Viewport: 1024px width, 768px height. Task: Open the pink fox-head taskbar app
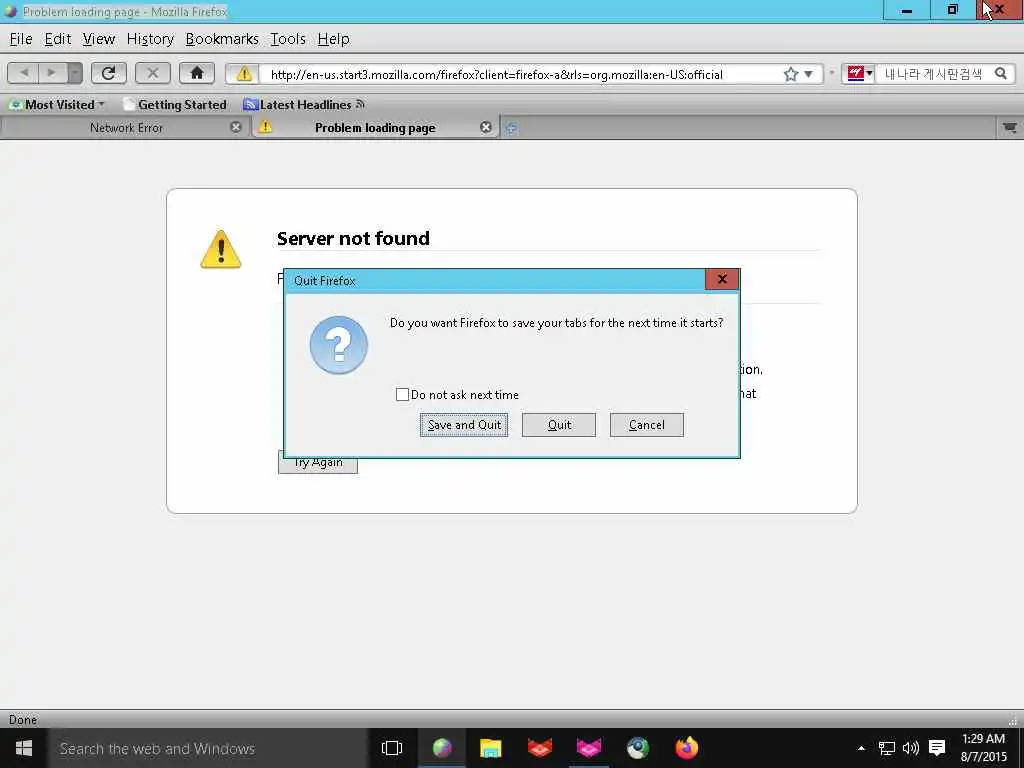tap(588, 748)
